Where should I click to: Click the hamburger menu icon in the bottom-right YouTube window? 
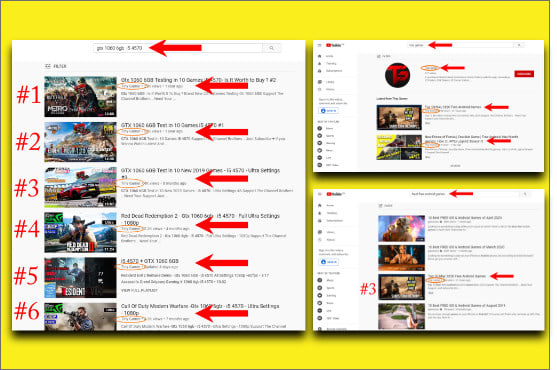point(320,194)
